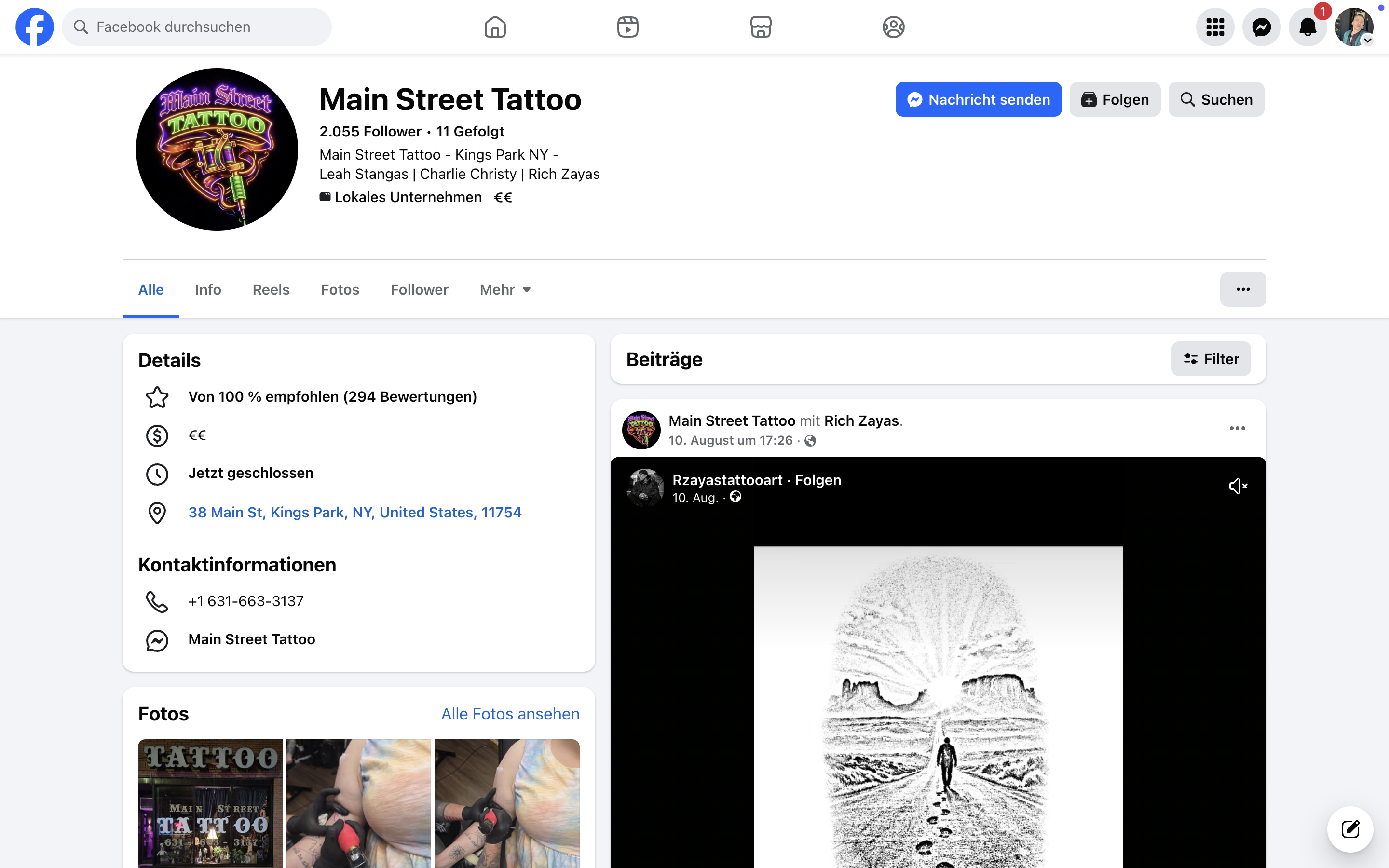This screenshot has width=1389, height=868.
Task: Click the Facebook logo
Action: point(34,27)
